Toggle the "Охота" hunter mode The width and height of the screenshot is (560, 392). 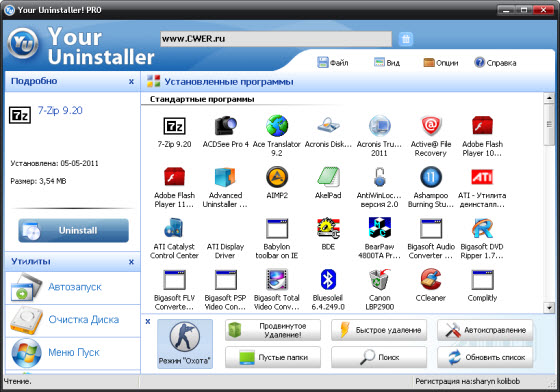coord(185,344)
